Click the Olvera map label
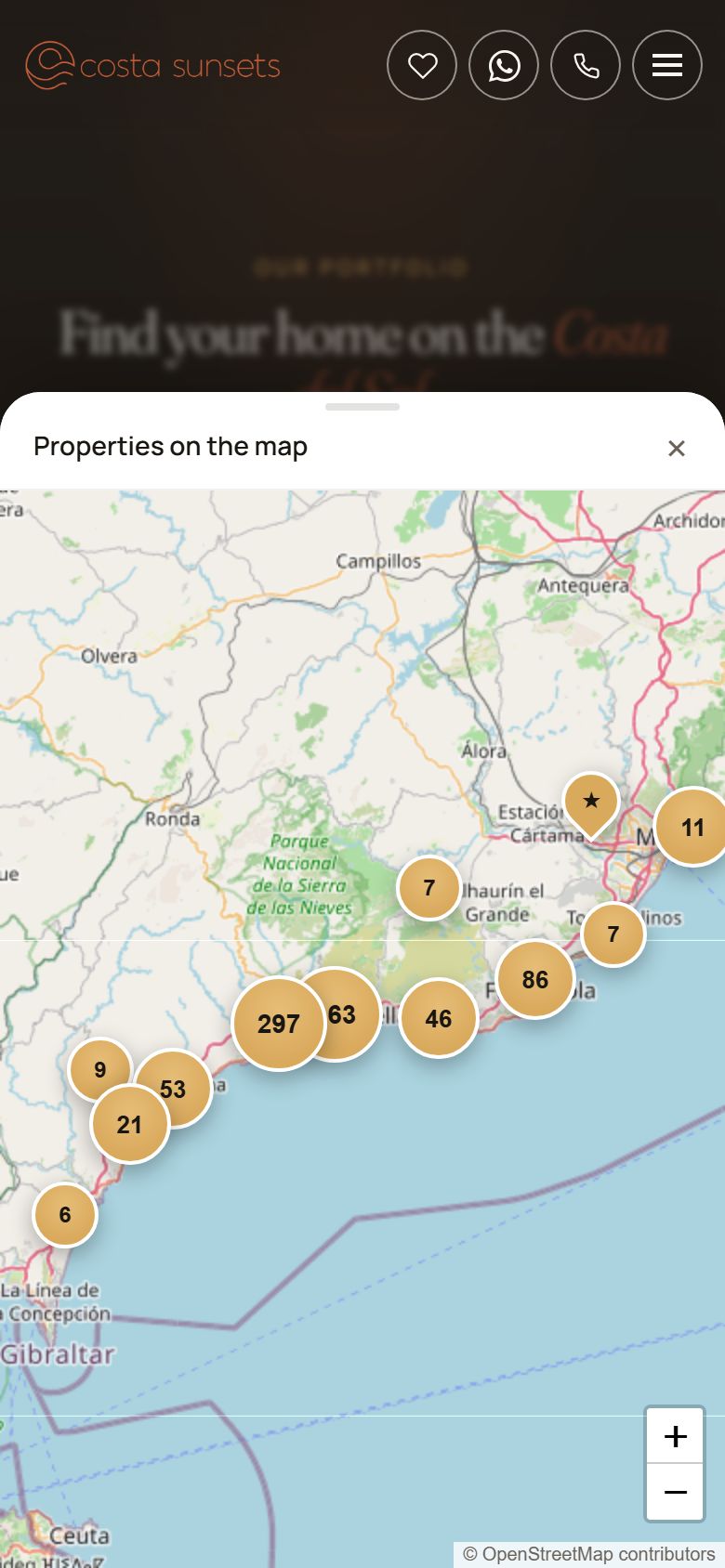 (x=109, y=655)
